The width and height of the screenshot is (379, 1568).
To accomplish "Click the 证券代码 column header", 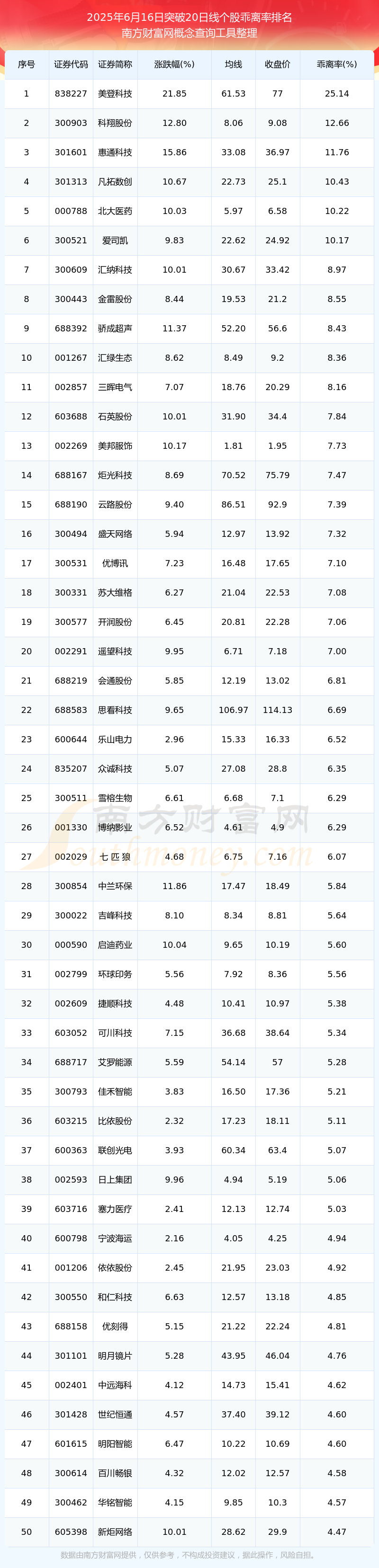I will (71, 64).
